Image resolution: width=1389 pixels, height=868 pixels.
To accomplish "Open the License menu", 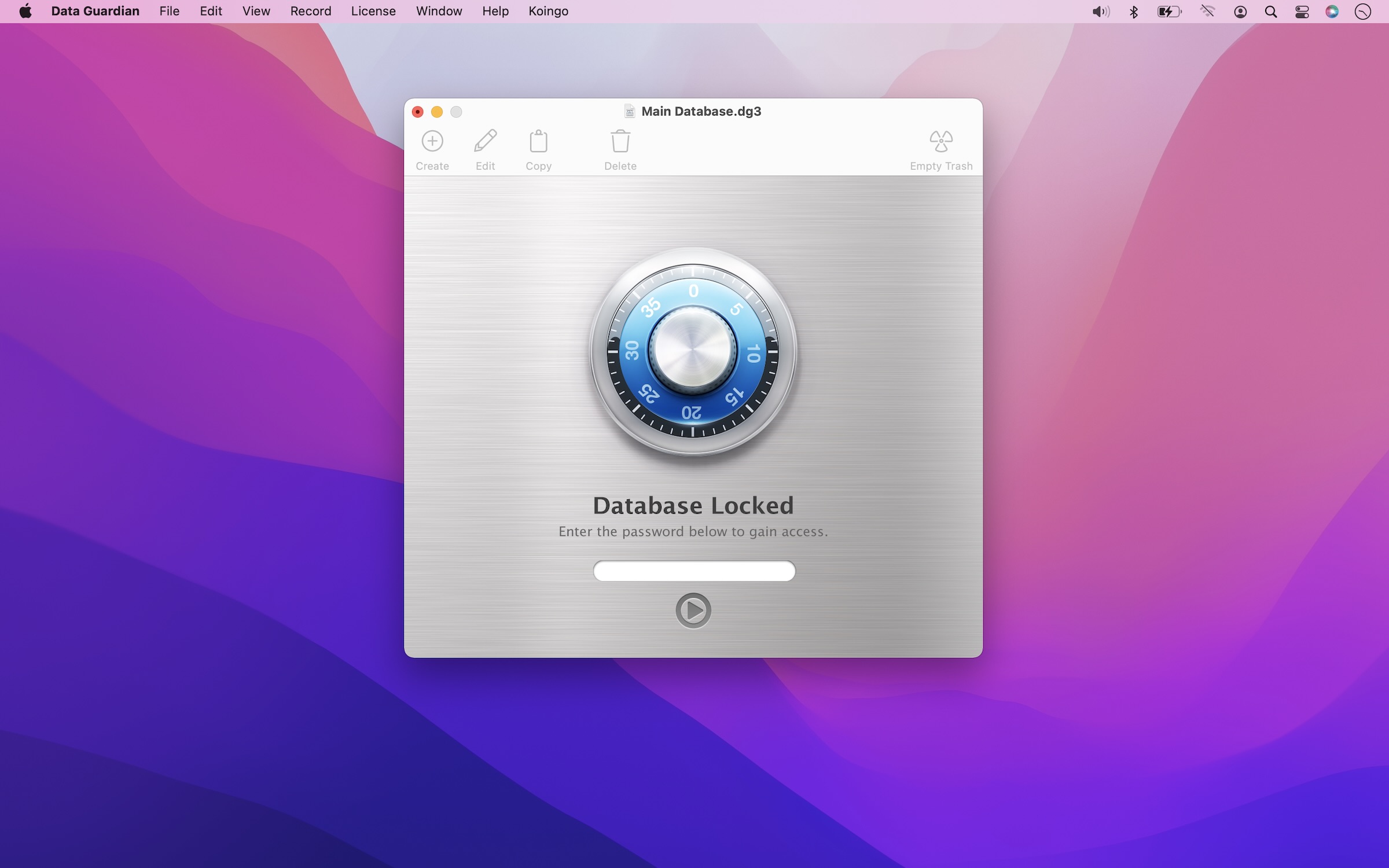I will coord(373,11).
